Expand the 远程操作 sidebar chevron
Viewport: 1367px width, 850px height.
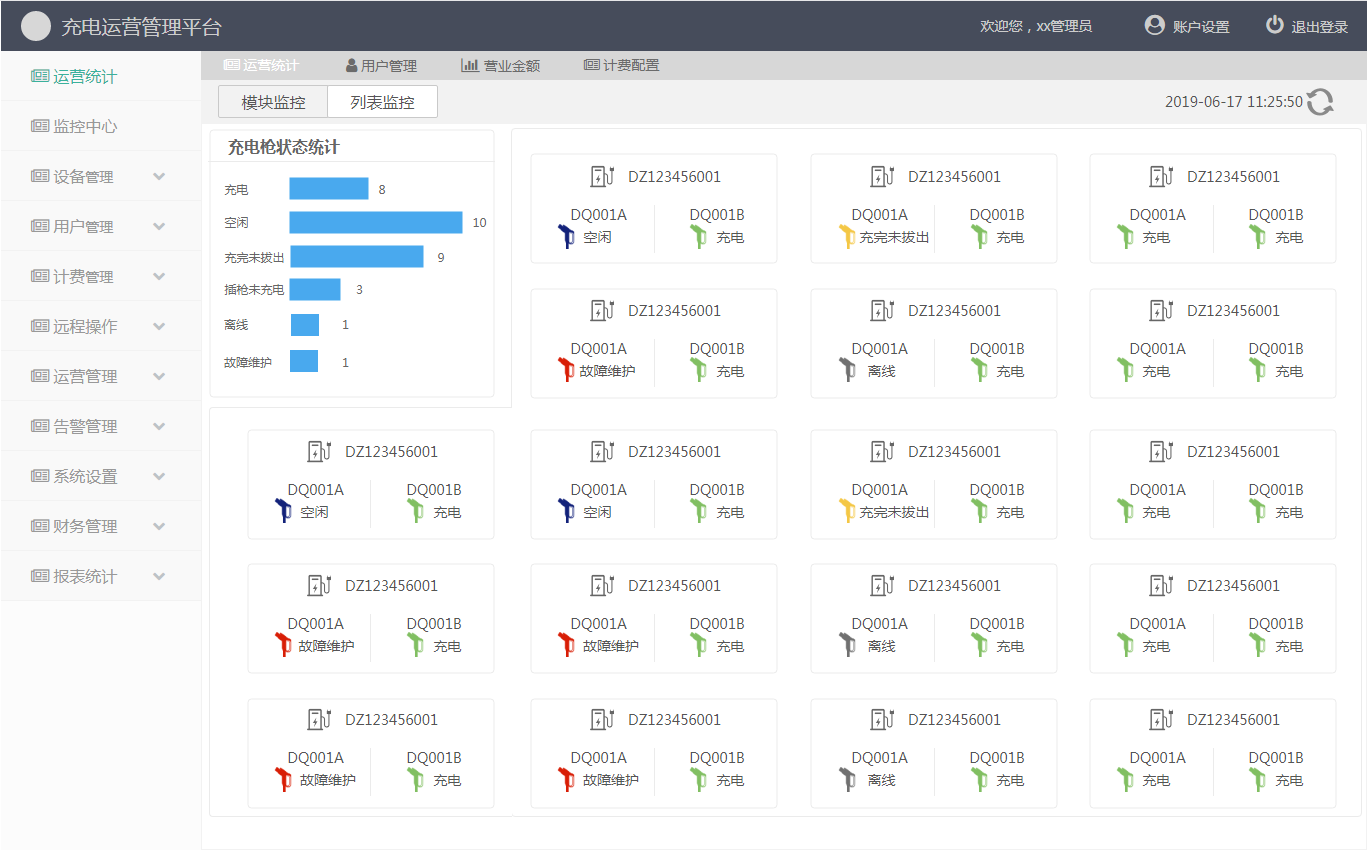tap(159, 326)
